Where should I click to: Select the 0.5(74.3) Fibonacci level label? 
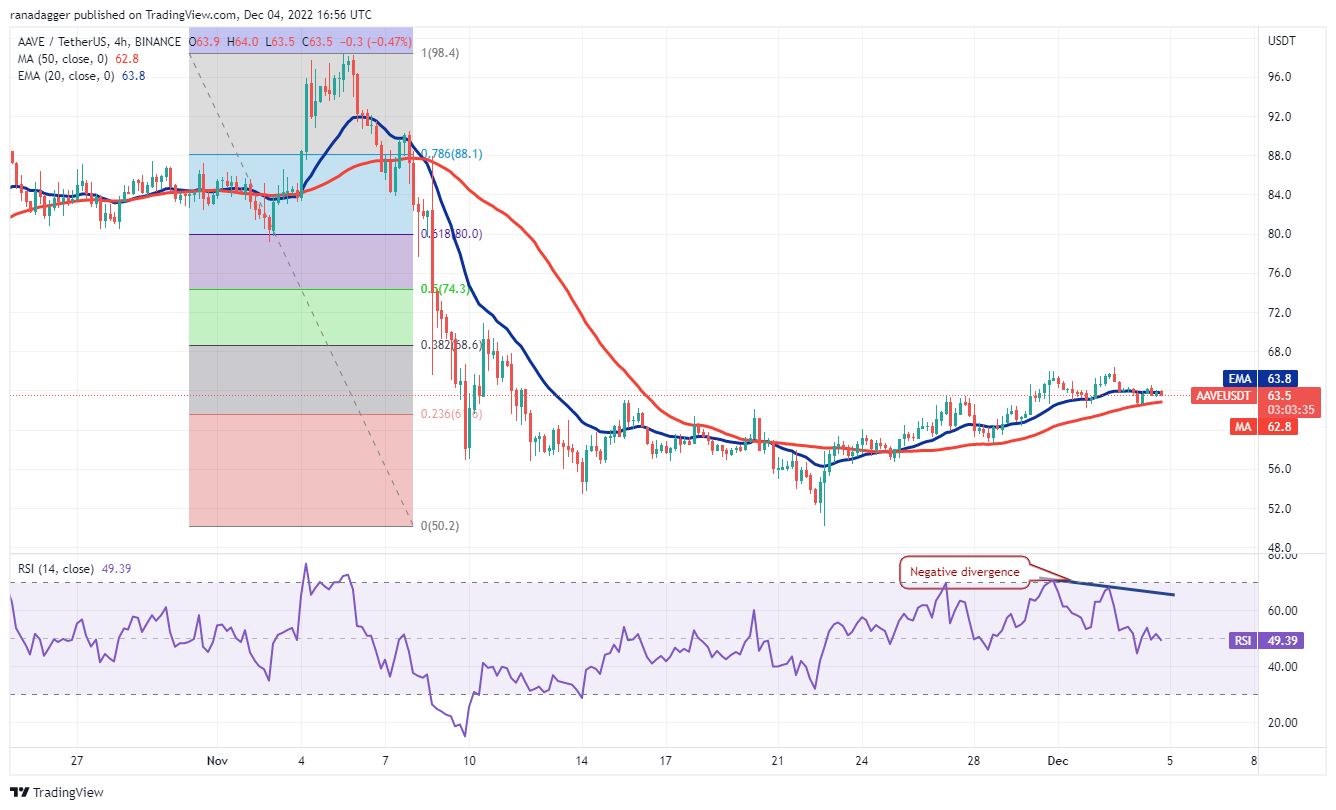[x=442, y=289]
